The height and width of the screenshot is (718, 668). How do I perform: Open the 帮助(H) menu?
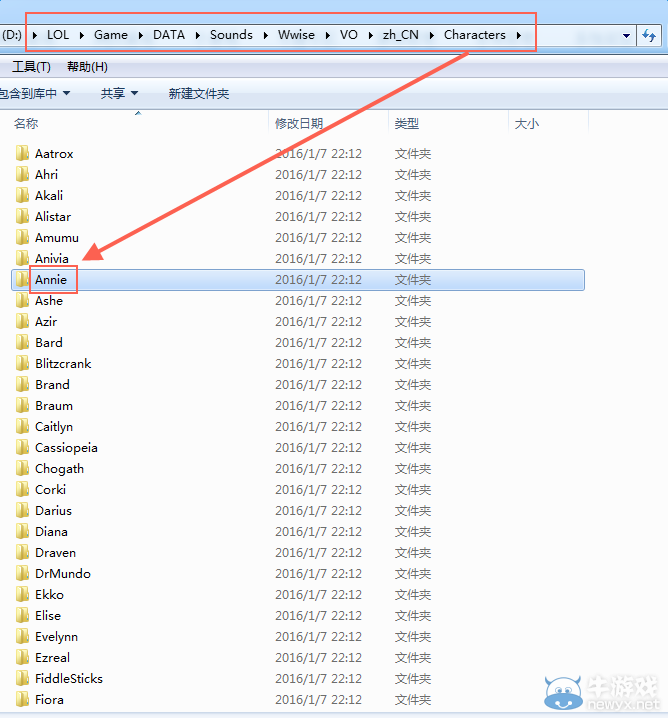pos(87,67)
